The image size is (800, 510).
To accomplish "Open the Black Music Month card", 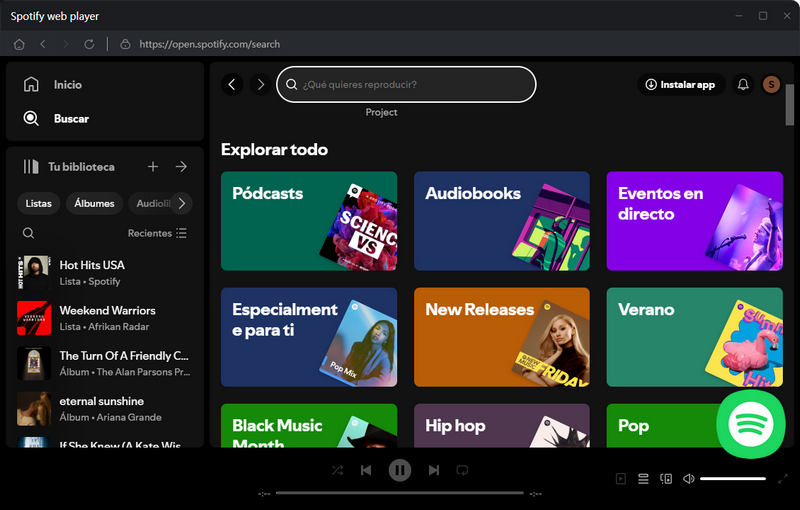I will tap(309, 426).
